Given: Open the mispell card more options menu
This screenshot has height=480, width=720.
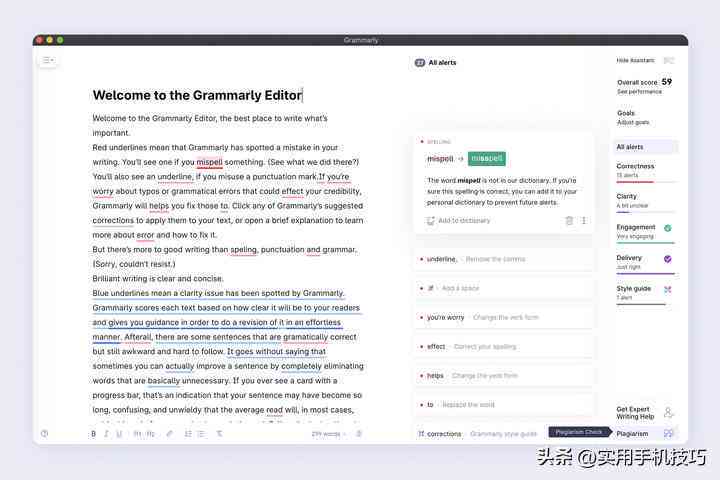Looking at the screenshot, I should 584,221.
